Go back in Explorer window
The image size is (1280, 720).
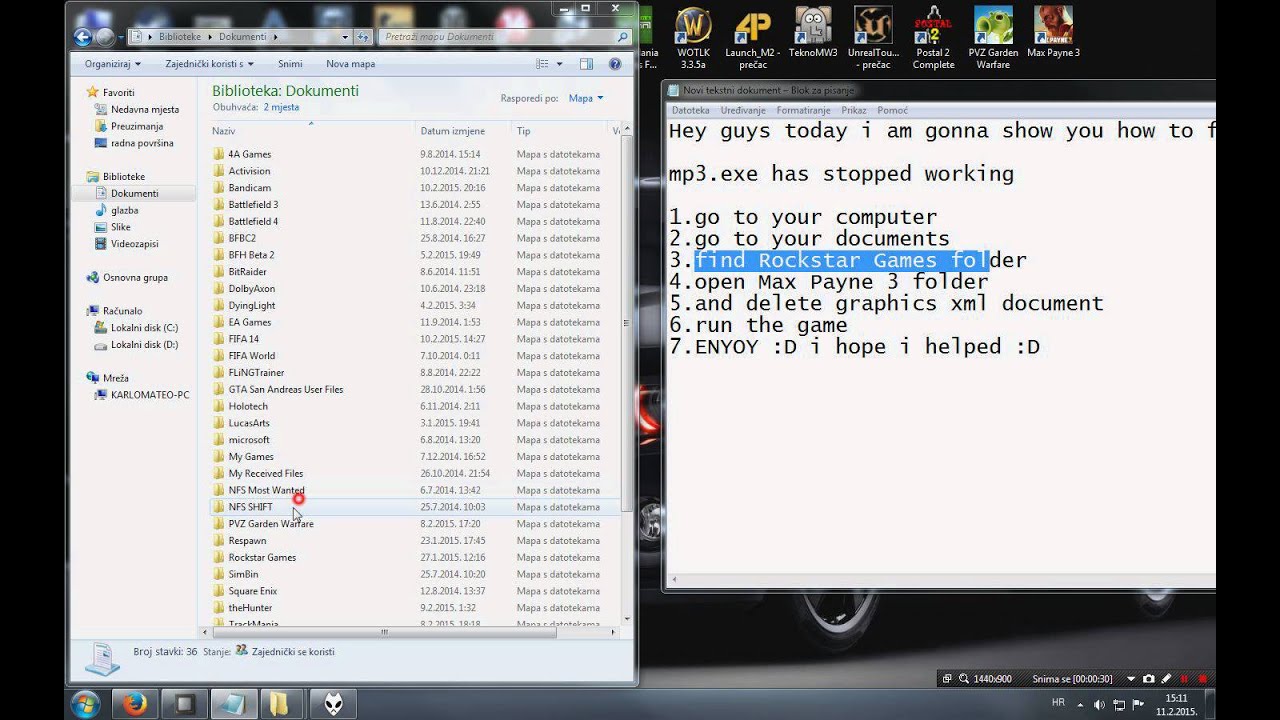[84, 37]
